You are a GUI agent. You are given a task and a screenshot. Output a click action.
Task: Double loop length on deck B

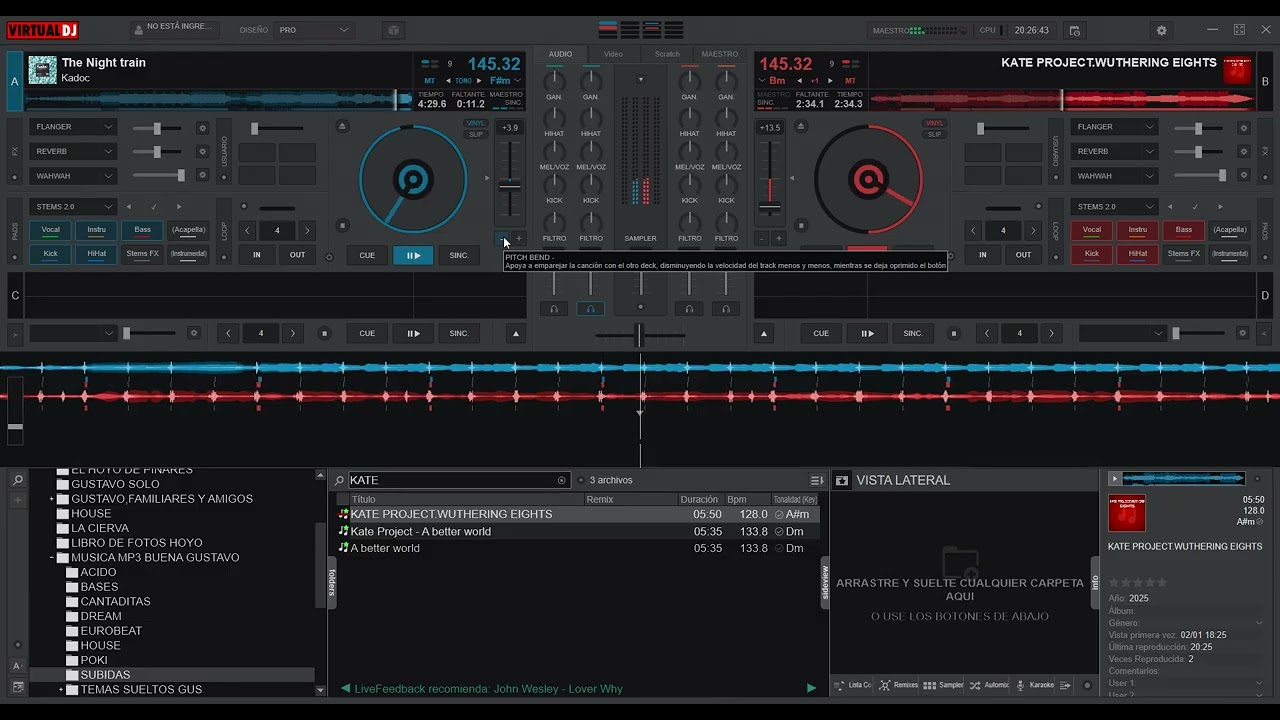[1033, 230]
